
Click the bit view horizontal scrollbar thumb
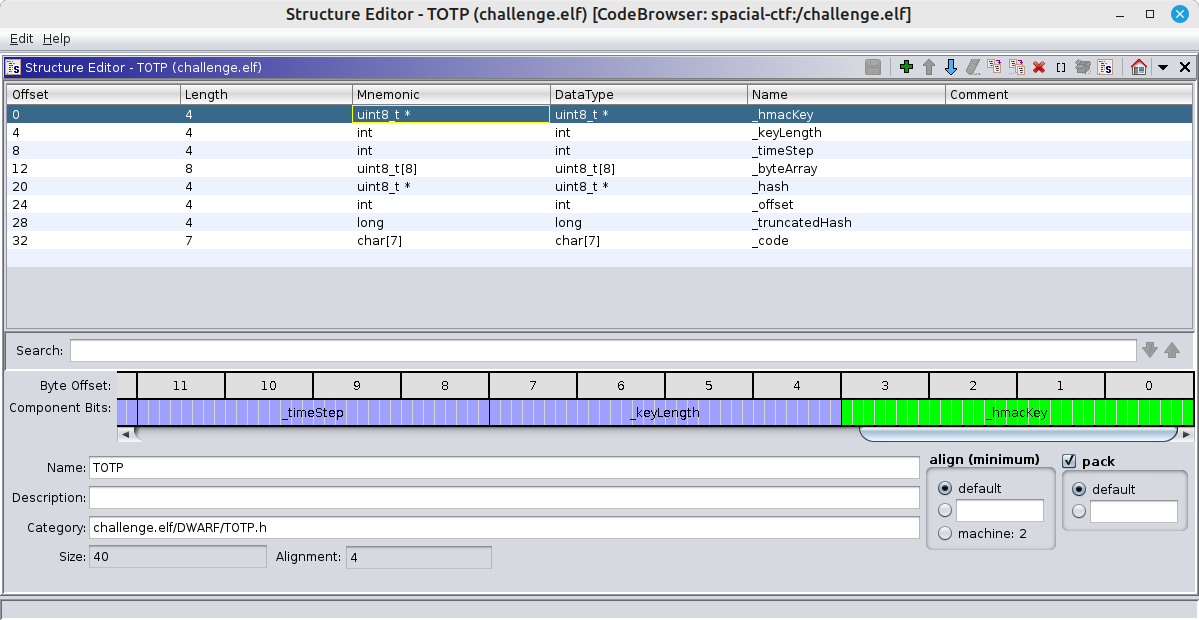1017,435
